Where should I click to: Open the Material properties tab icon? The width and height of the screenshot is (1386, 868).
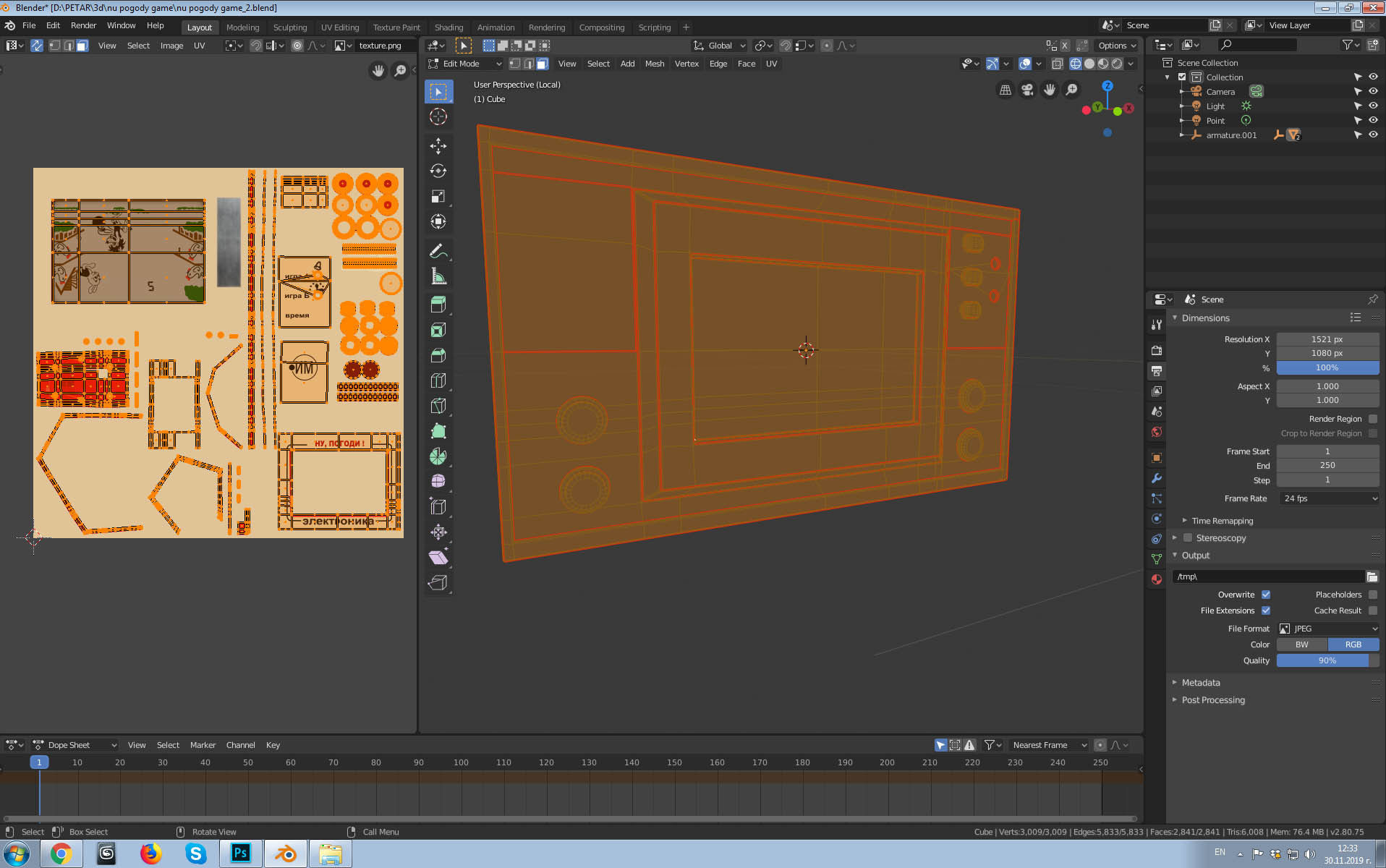1157,579
